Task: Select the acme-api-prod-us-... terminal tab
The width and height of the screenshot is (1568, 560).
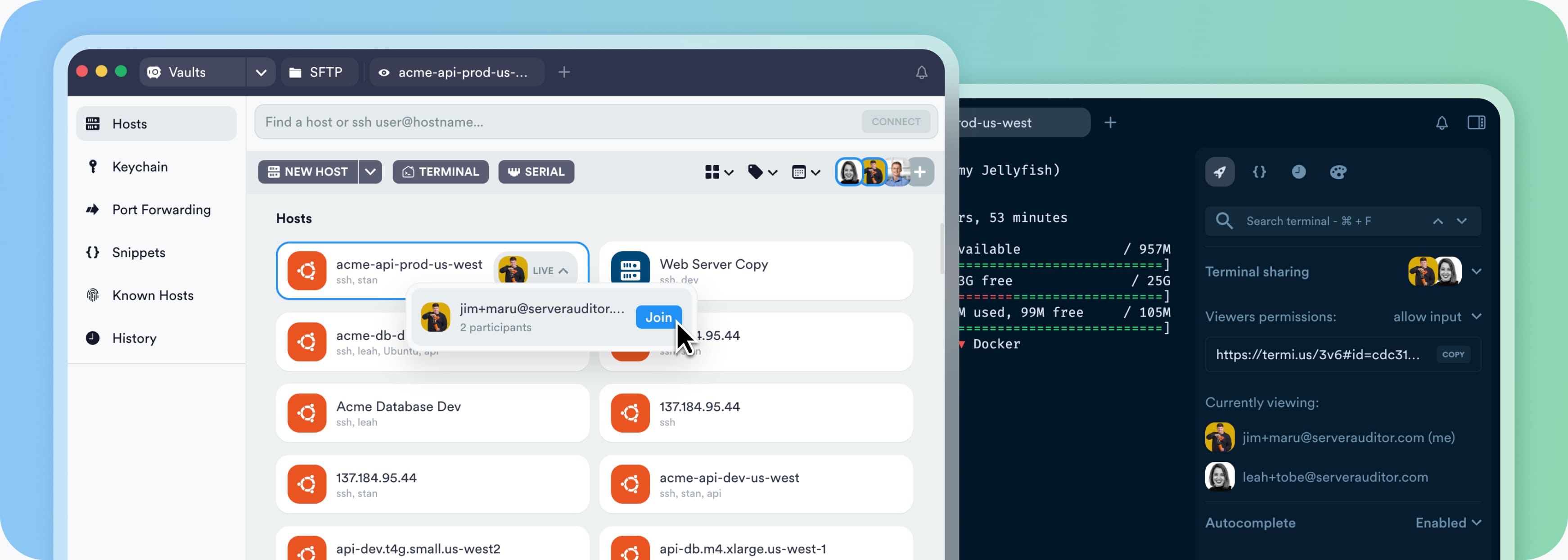Action: pos(456,72)
